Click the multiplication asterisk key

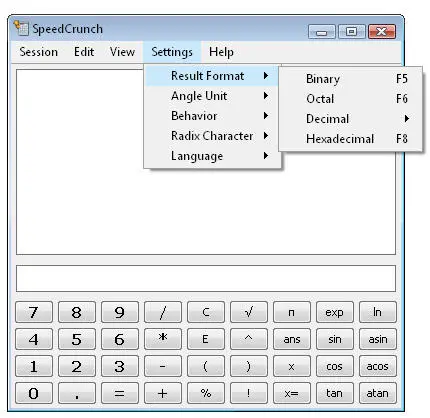[x=163, y=339]
